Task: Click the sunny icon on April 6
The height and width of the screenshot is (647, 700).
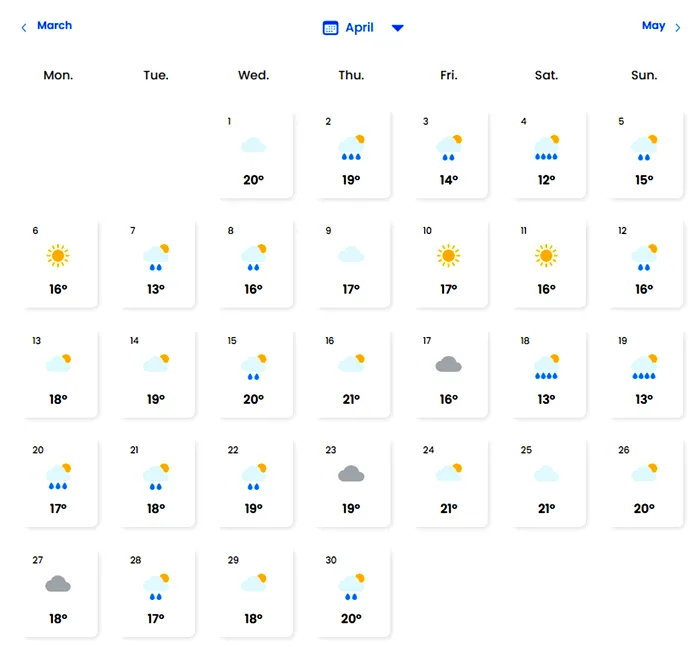Action: pyautogui.click(x=58, y=256)
